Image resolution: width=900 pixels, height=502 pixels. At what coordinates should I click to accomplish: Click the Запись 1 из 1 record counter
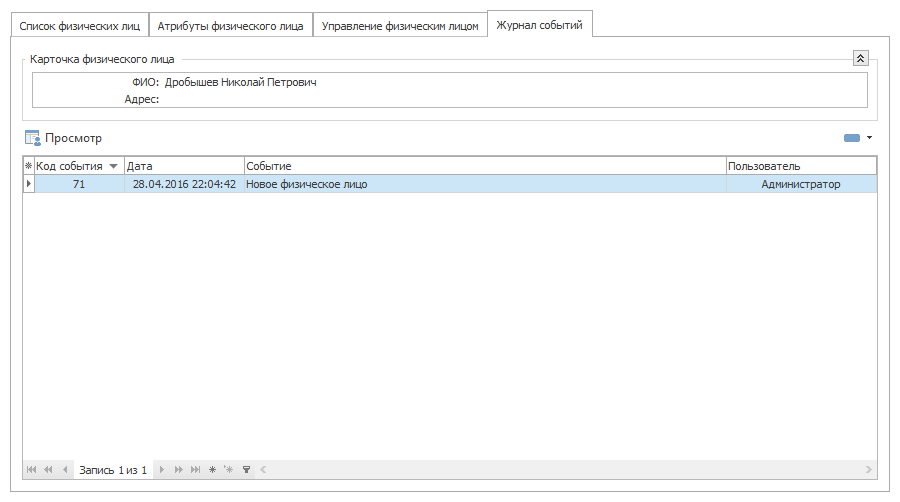tap(113, 470)
